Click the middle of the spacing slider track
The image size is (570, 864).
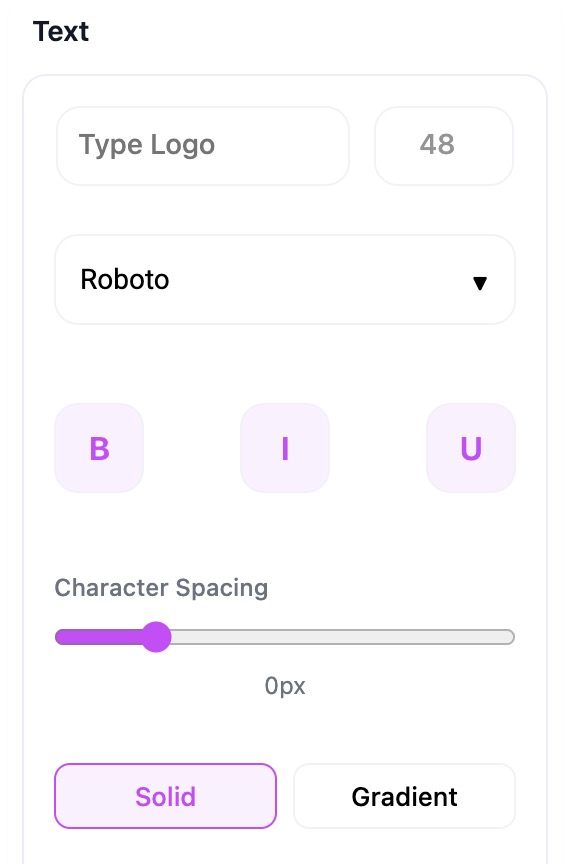[x=285, y=637]
